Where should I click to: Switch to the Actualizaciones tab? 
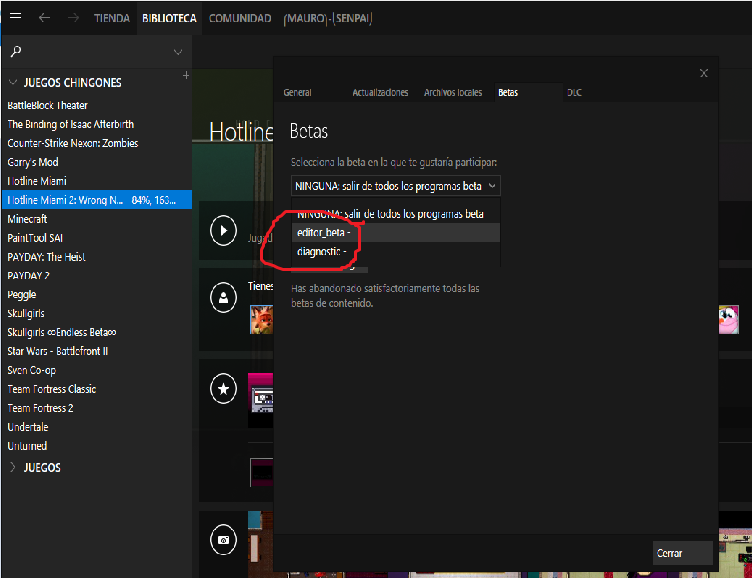coord(380,93)
